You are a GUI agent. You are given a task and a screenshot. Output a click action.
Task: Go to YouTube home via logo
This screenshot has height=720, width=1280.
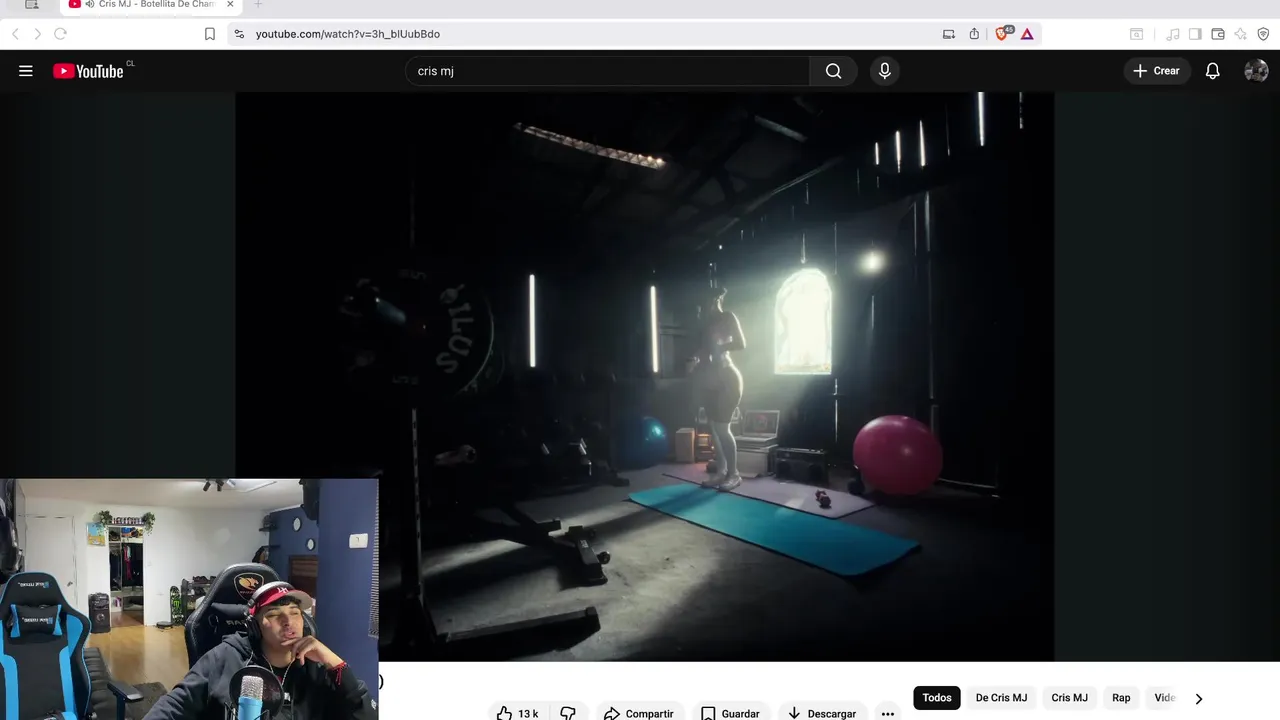[88, 71]
